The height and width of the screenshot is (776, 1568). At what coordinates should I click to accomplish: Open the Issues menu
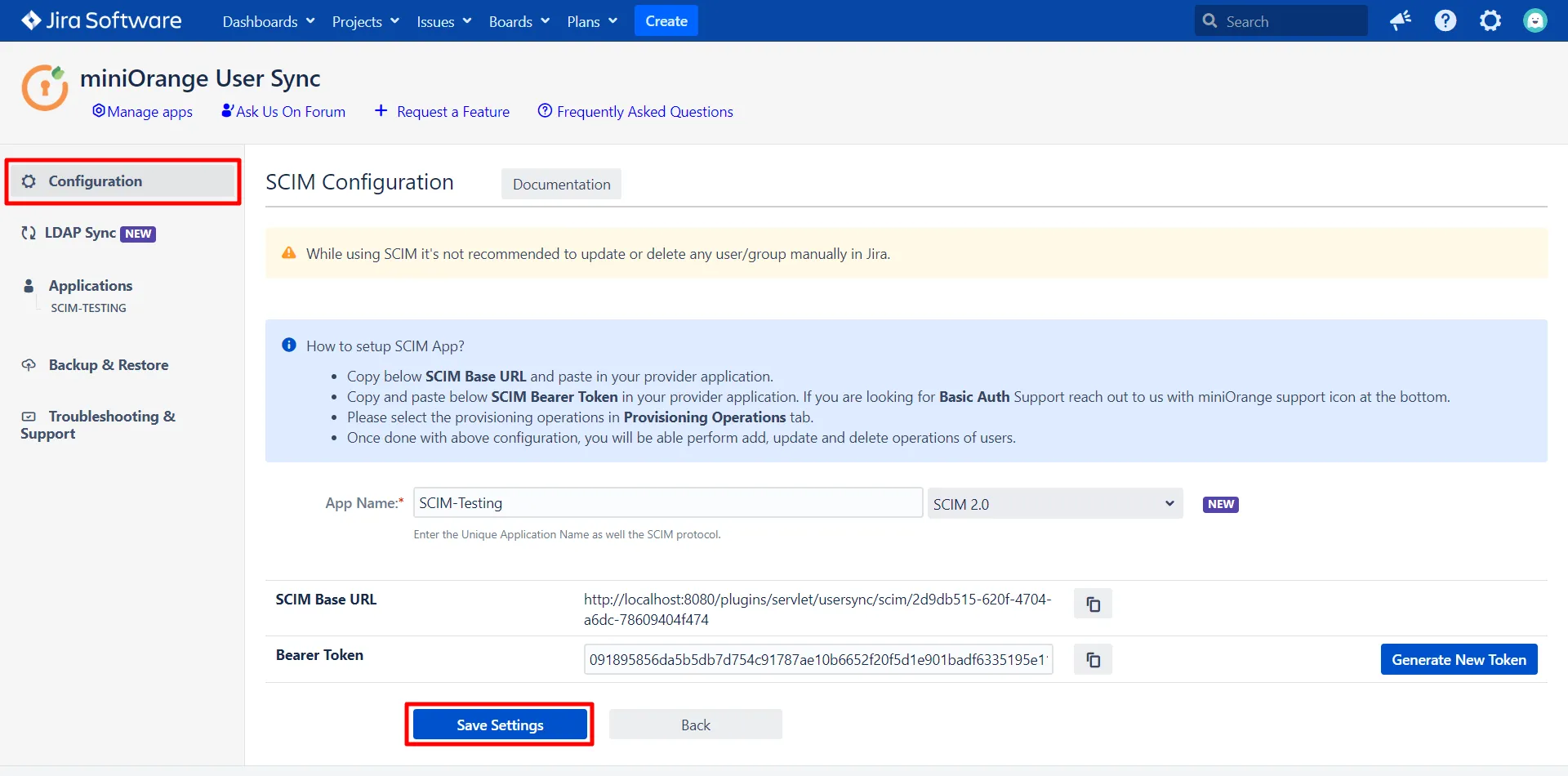[443, 21]
